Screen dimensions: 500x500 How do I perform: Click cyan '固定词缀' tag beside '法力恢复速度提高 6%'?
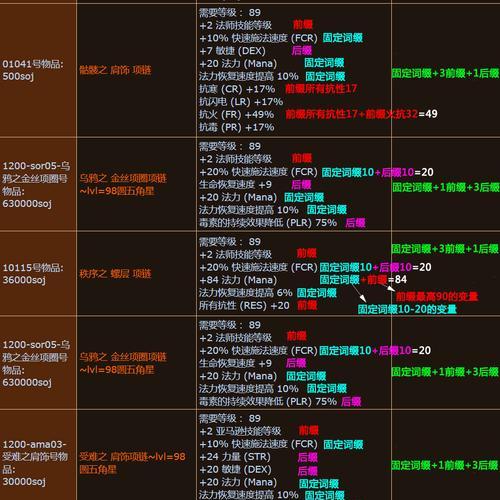[317, 293]
